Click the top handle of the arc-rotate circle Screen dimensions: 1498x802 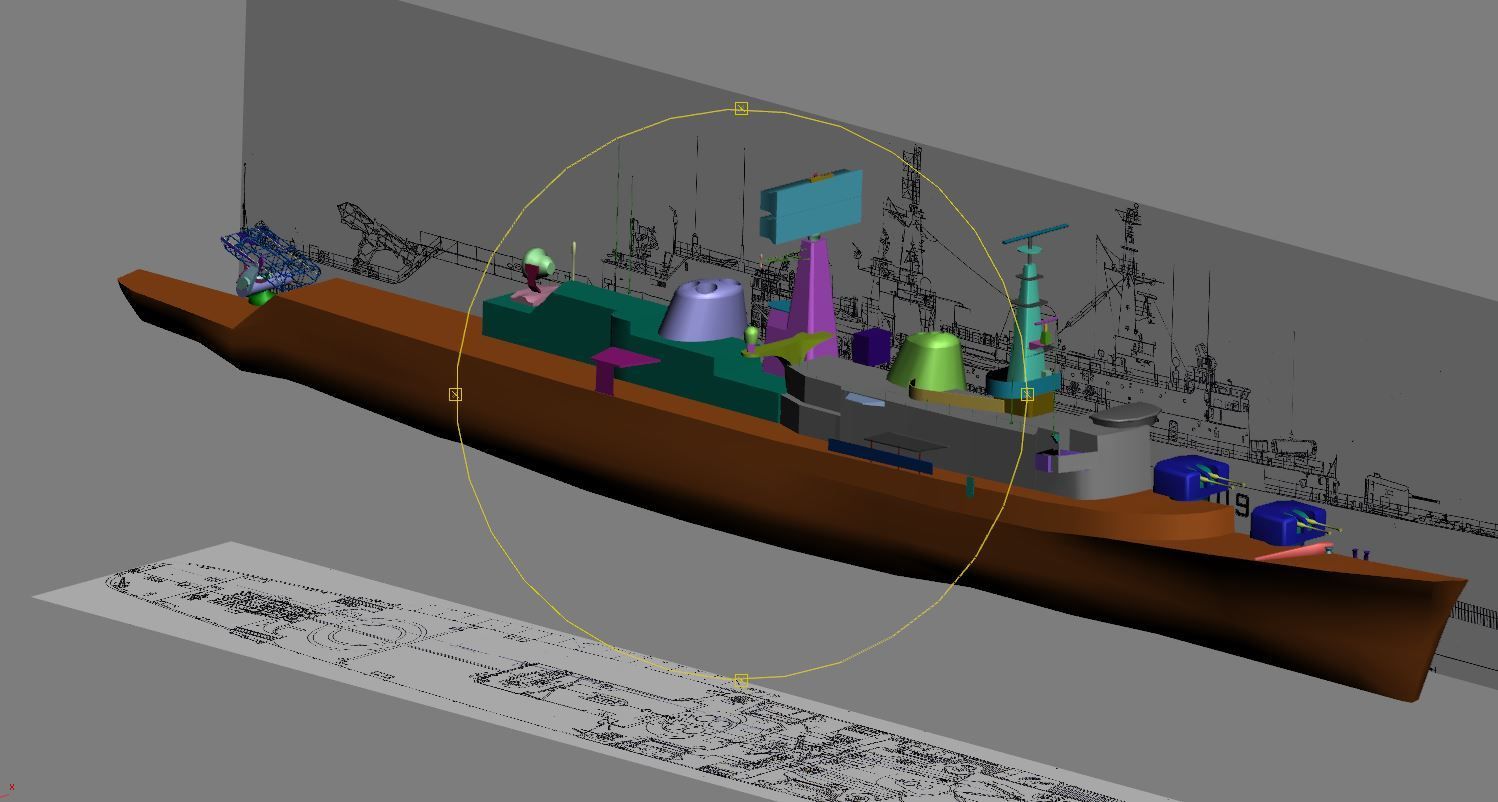pos(741,108)
